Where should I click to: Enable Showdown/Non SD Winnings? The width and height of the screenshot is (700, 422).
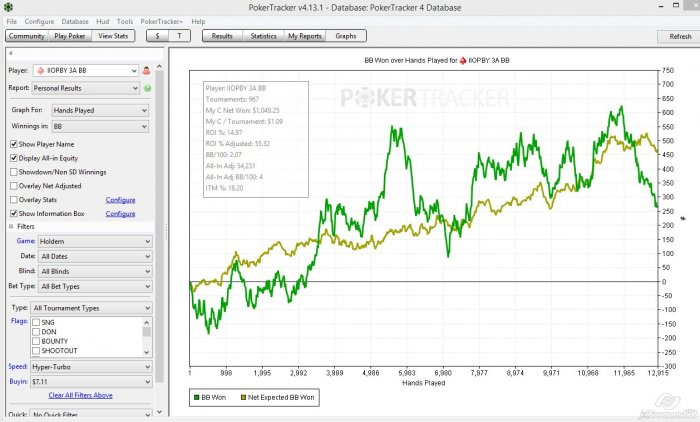[x=14, y=172]
